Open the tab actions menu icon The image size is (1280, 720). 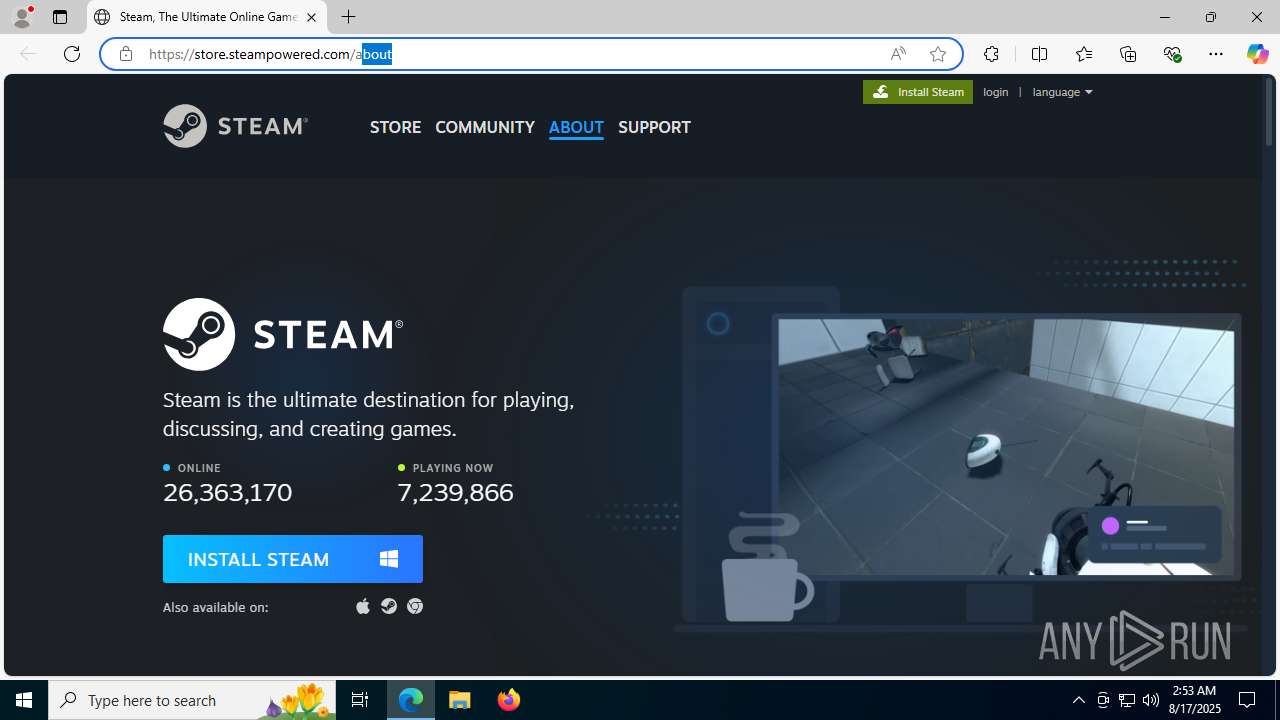[x=60, y=17]
